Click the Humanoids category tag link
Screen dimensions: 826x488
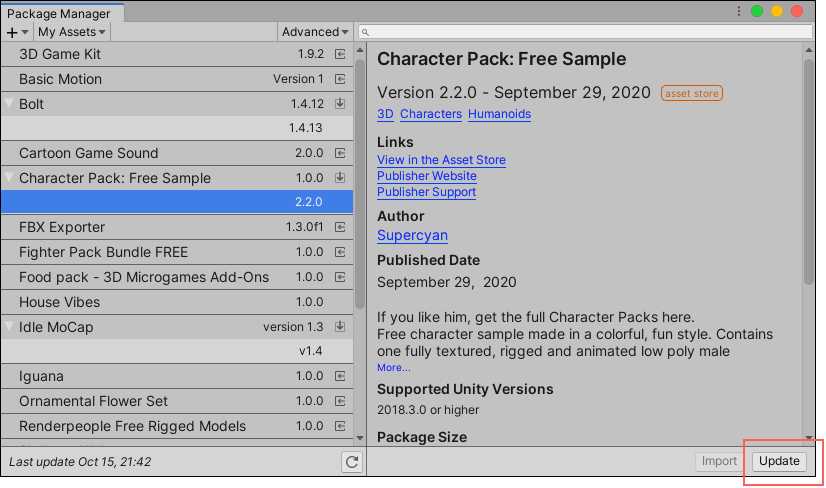tap(499, 114)
